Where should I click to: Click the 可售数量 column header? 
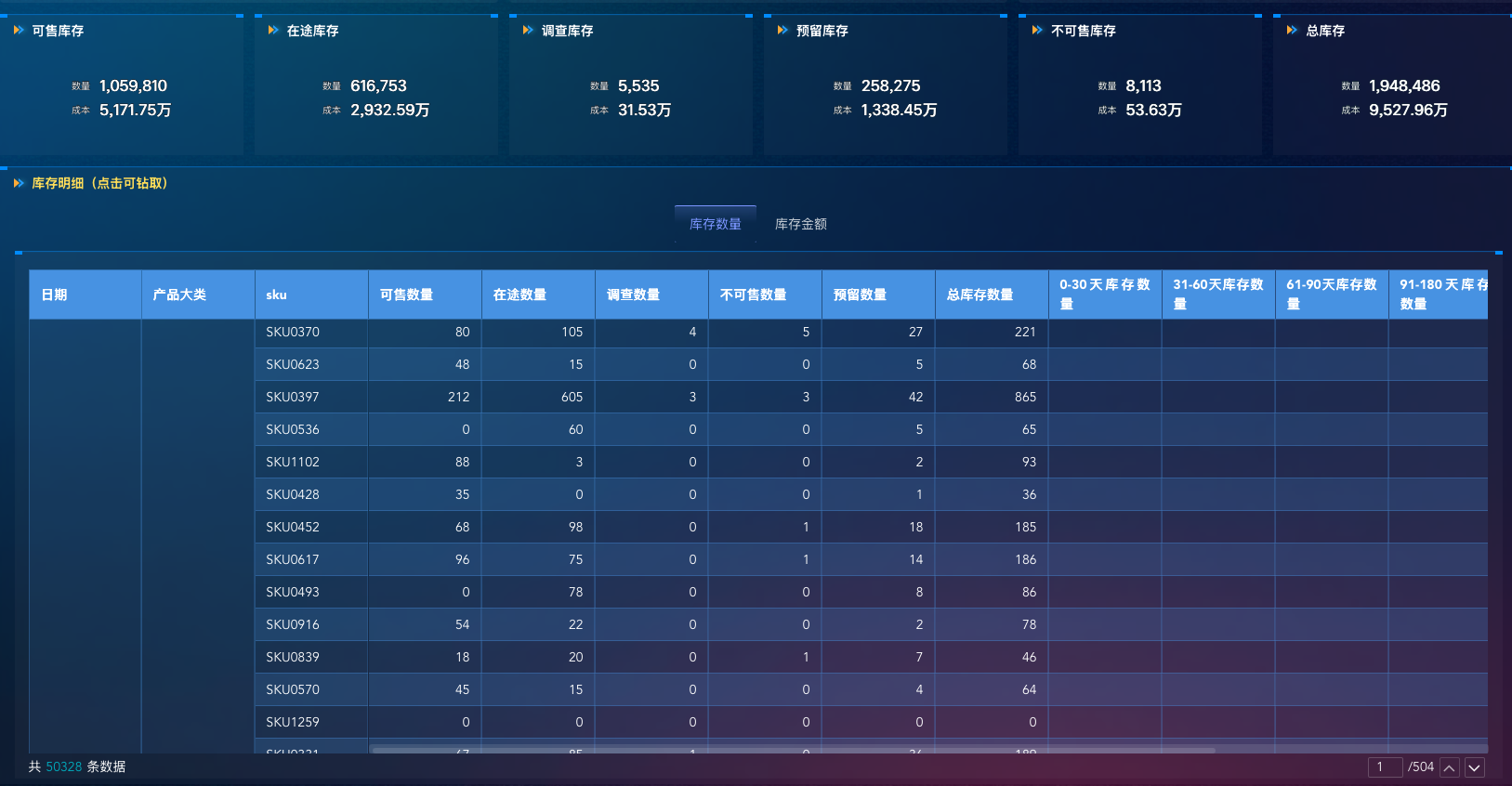[406, 295]
